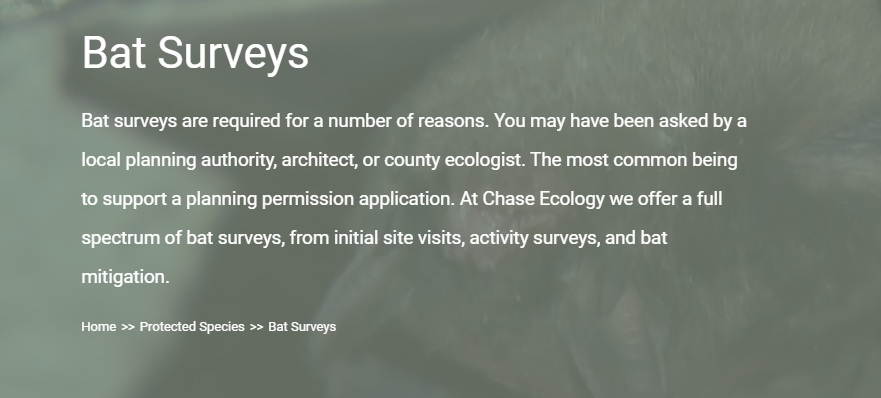Screen dimensions: 881x398
Task: Click the phrase 'initial site visits'
Action: tap(399, 238)
